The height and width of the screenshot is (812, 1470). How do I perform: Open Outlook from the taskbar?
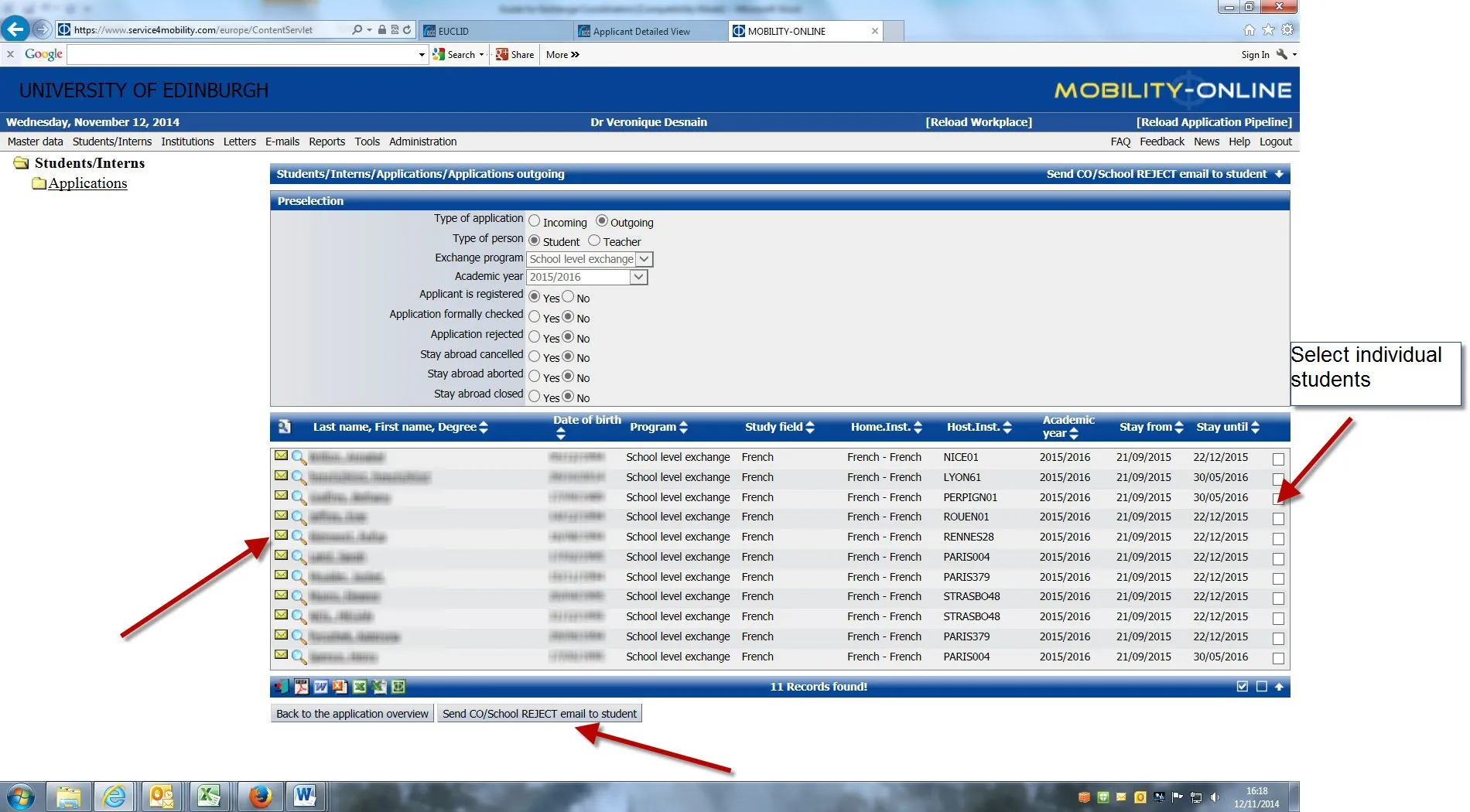[x=162, y=797]
